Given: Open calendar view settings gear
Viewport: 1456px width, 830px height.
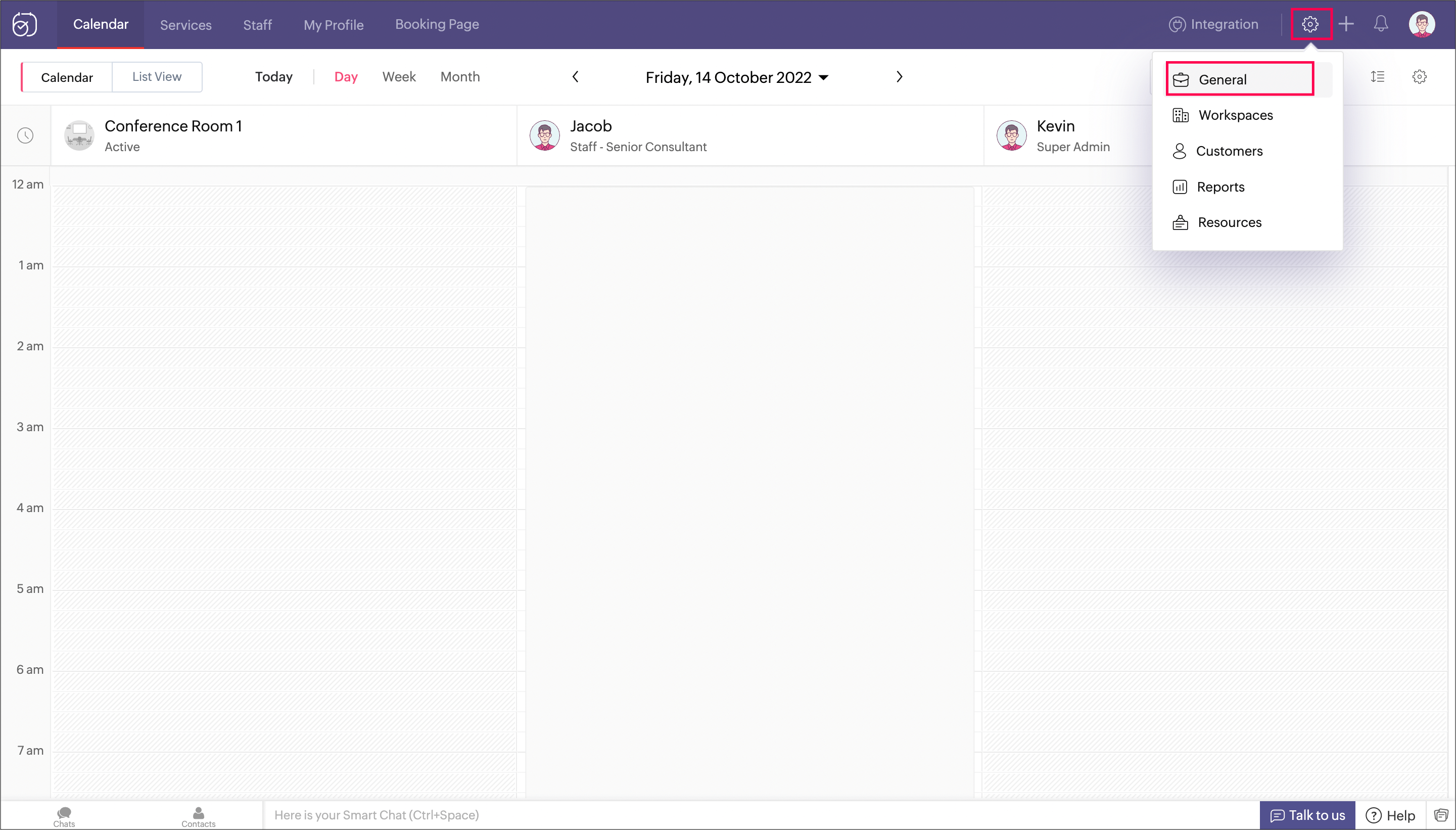Looking at the screenshot, I should tap(1420, 76).
